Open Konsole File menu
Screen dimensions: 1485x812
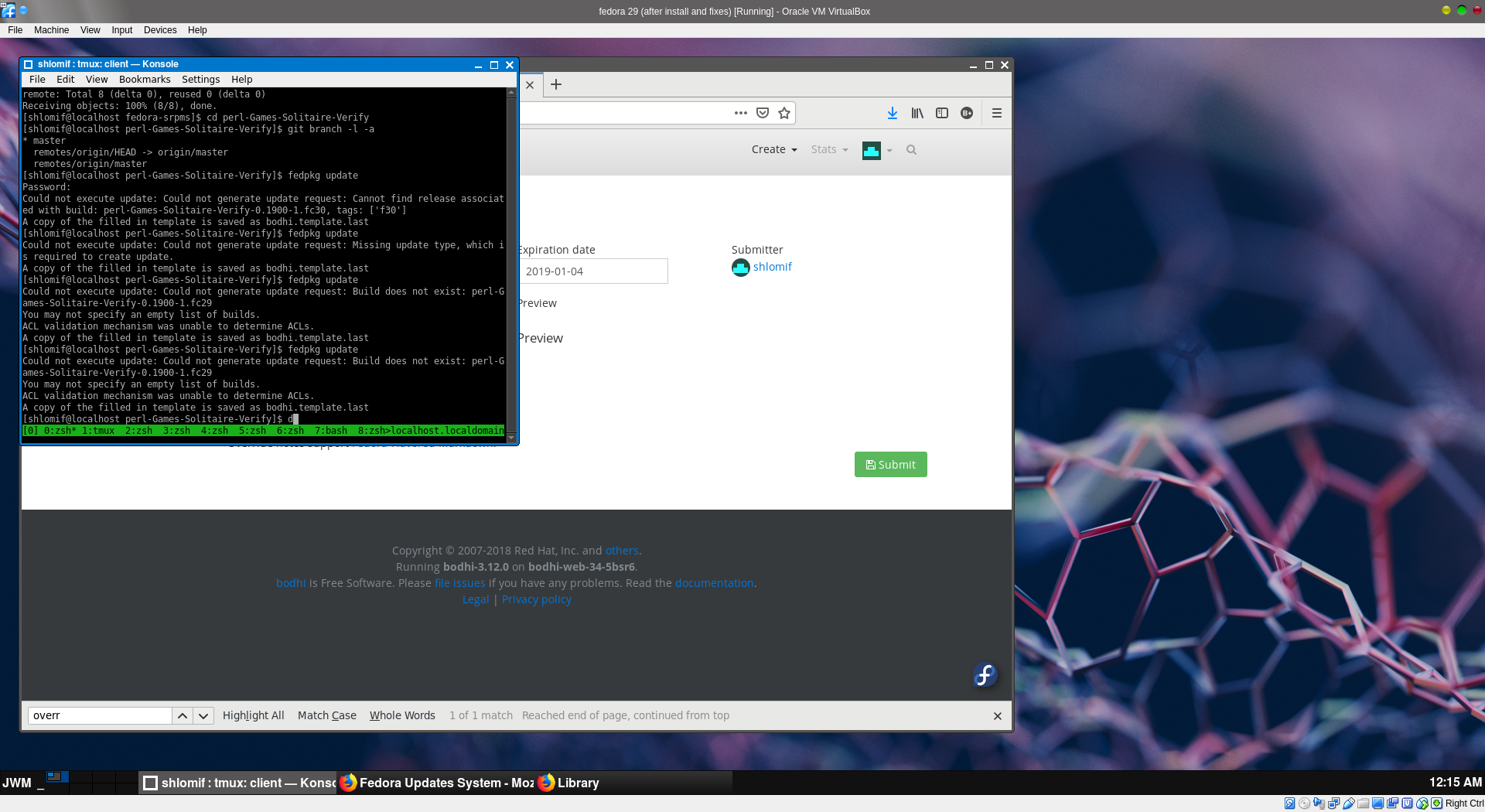tap(37, 80)
